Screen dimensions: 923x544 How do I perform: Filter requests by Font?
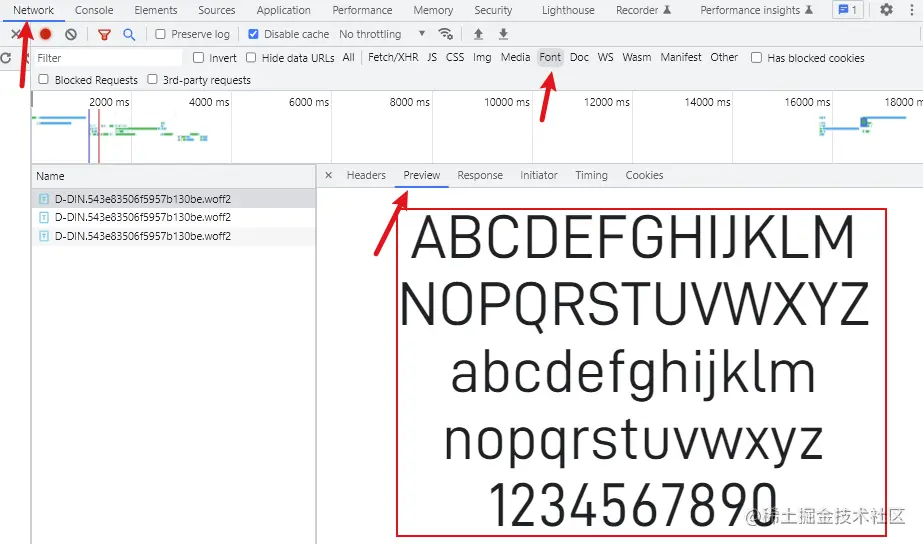550,58
